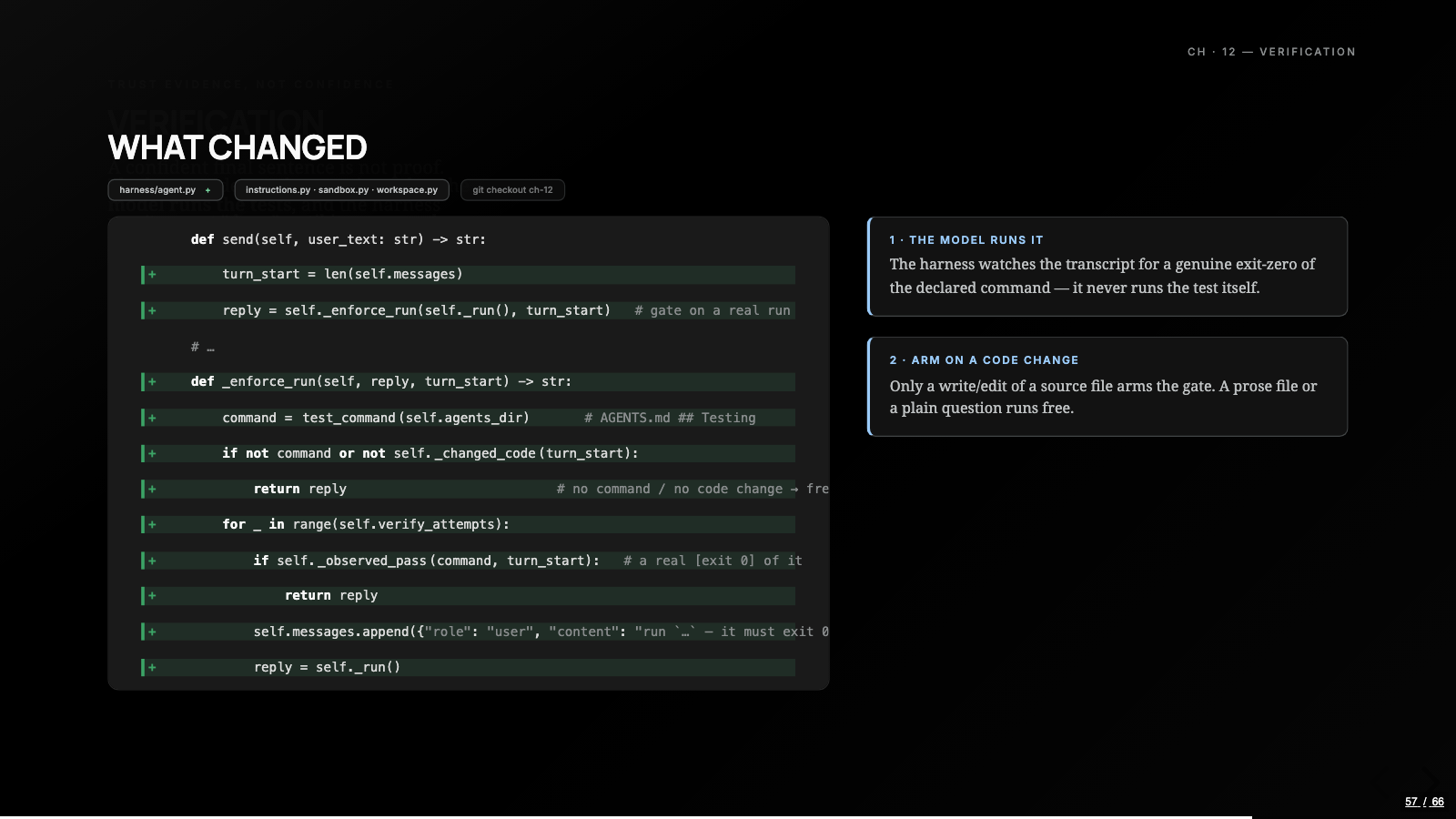Viewport: 1456px width, 819px height.
Task: Click plus marker beside _enforce_run call line
Action: coord(152,310)
